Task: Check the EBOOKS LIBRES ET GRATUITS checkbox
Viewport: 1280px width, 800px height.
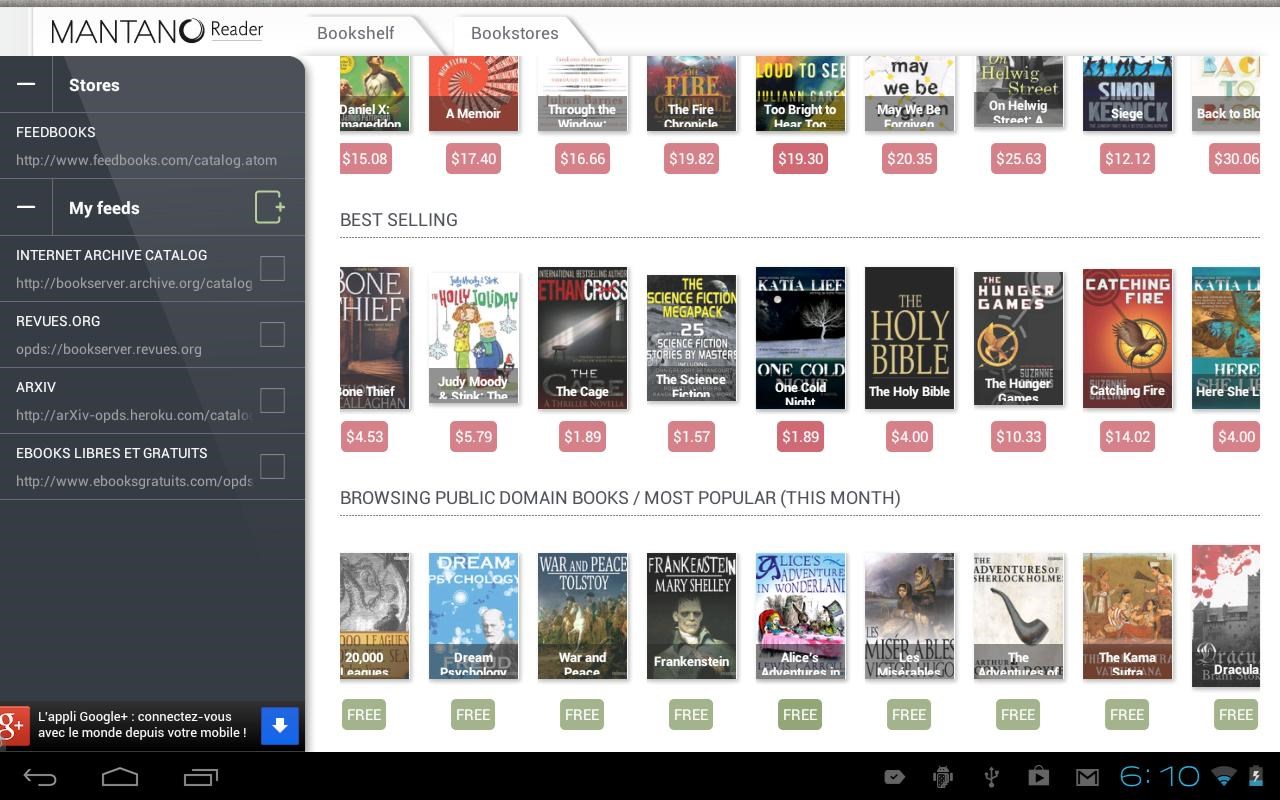Action: pyautogui.click(x=272, y=466)
